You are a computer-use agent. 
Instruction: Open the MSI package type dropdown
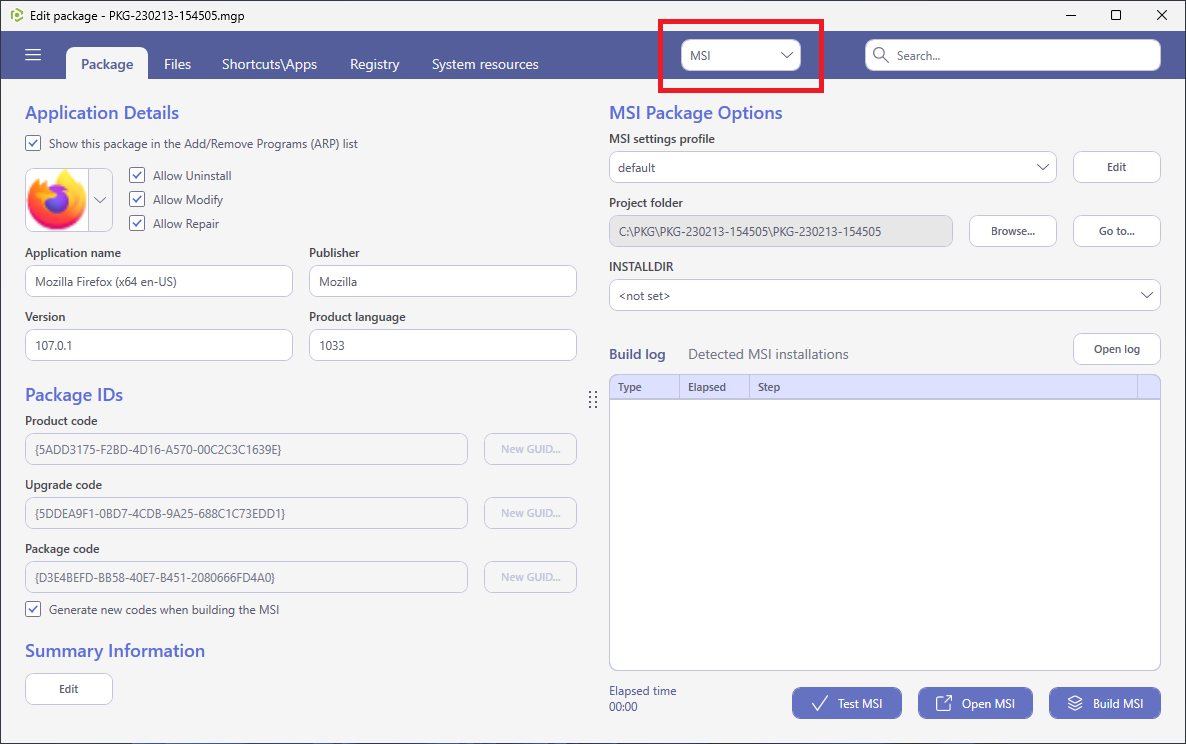point(740,55)
